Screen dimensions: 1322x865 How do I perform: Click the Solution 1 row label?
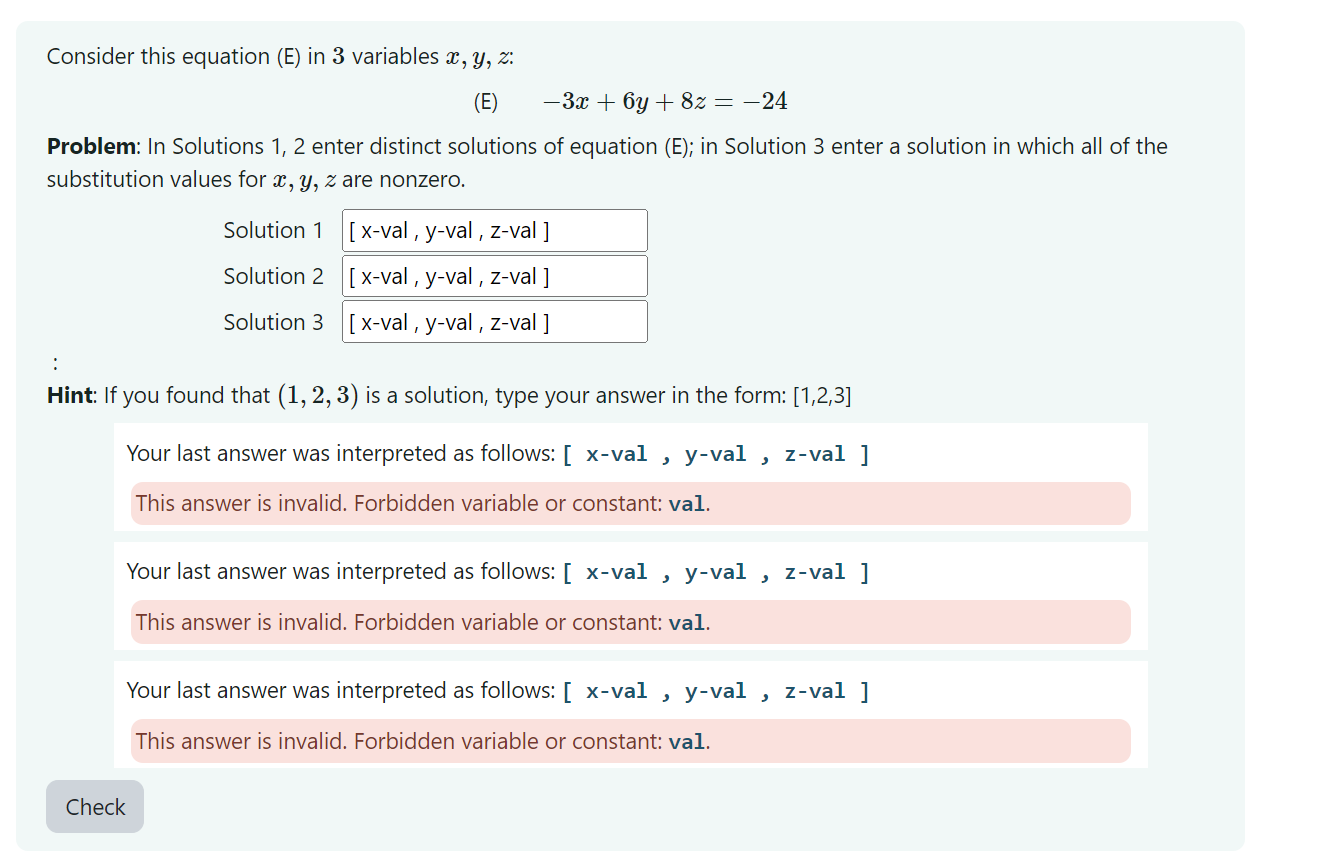[x=273, y=230]
